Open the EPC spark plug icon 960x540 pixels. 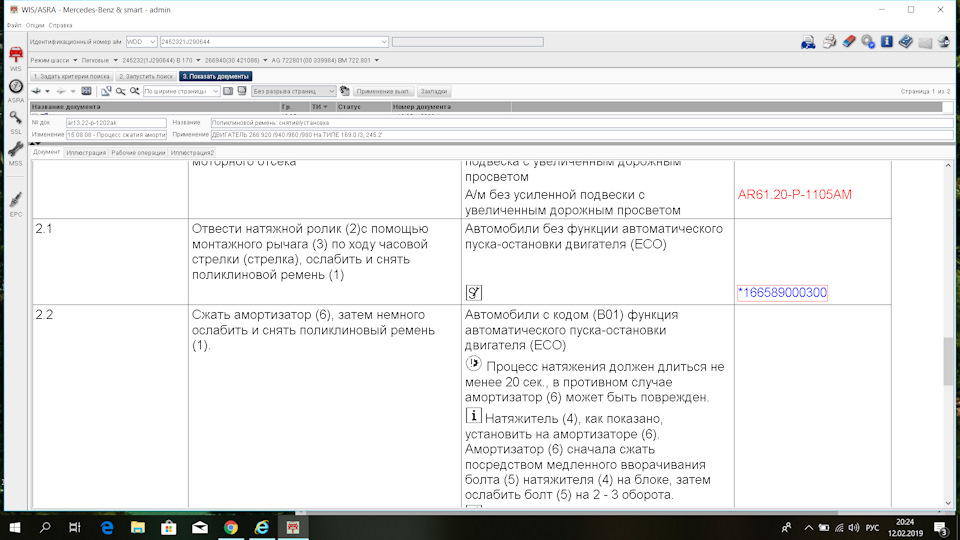pos(15,204)
